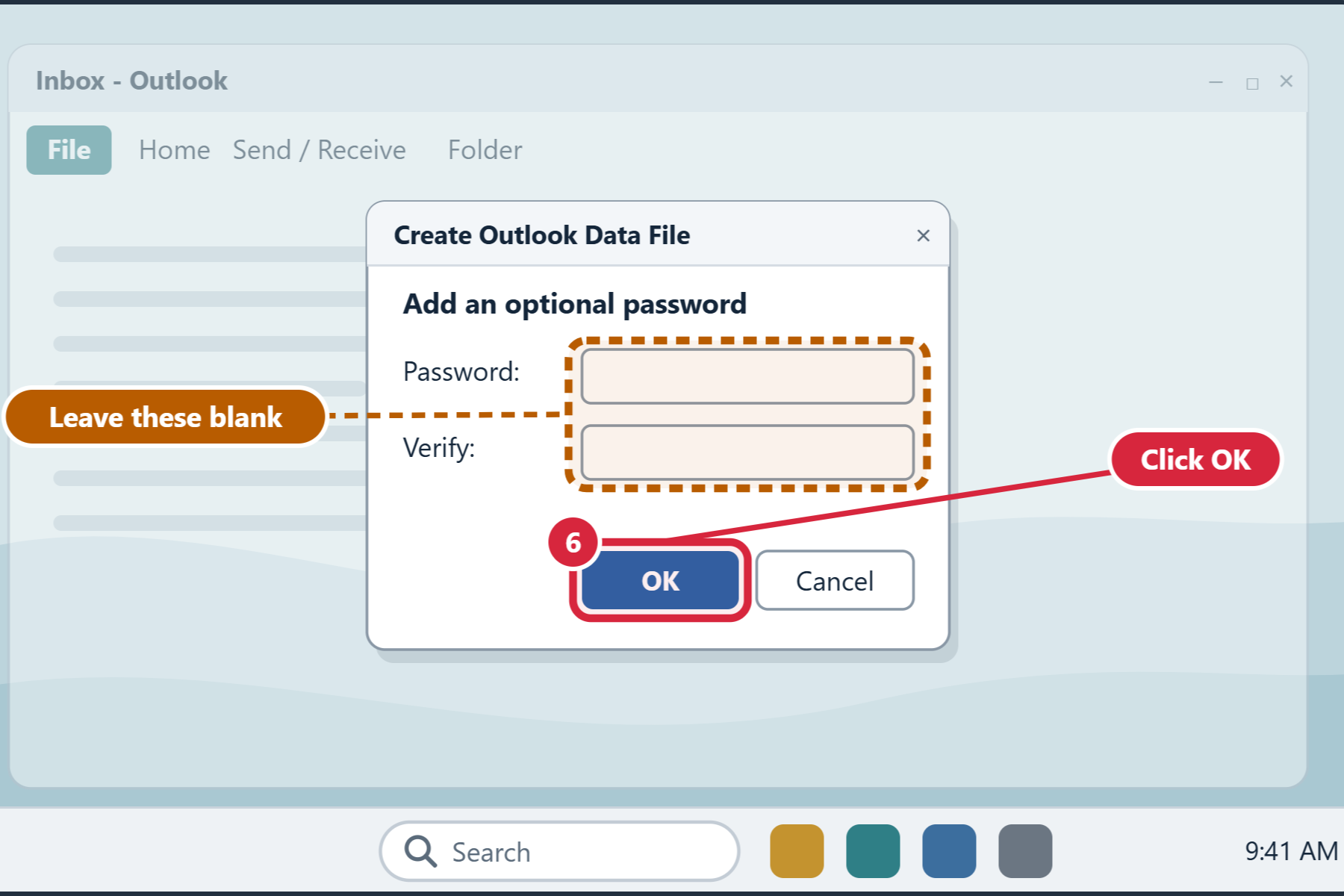Screen dimensions: 1344x896
Task: Open the Send / Receive tab
Action: tap(320, 150)
